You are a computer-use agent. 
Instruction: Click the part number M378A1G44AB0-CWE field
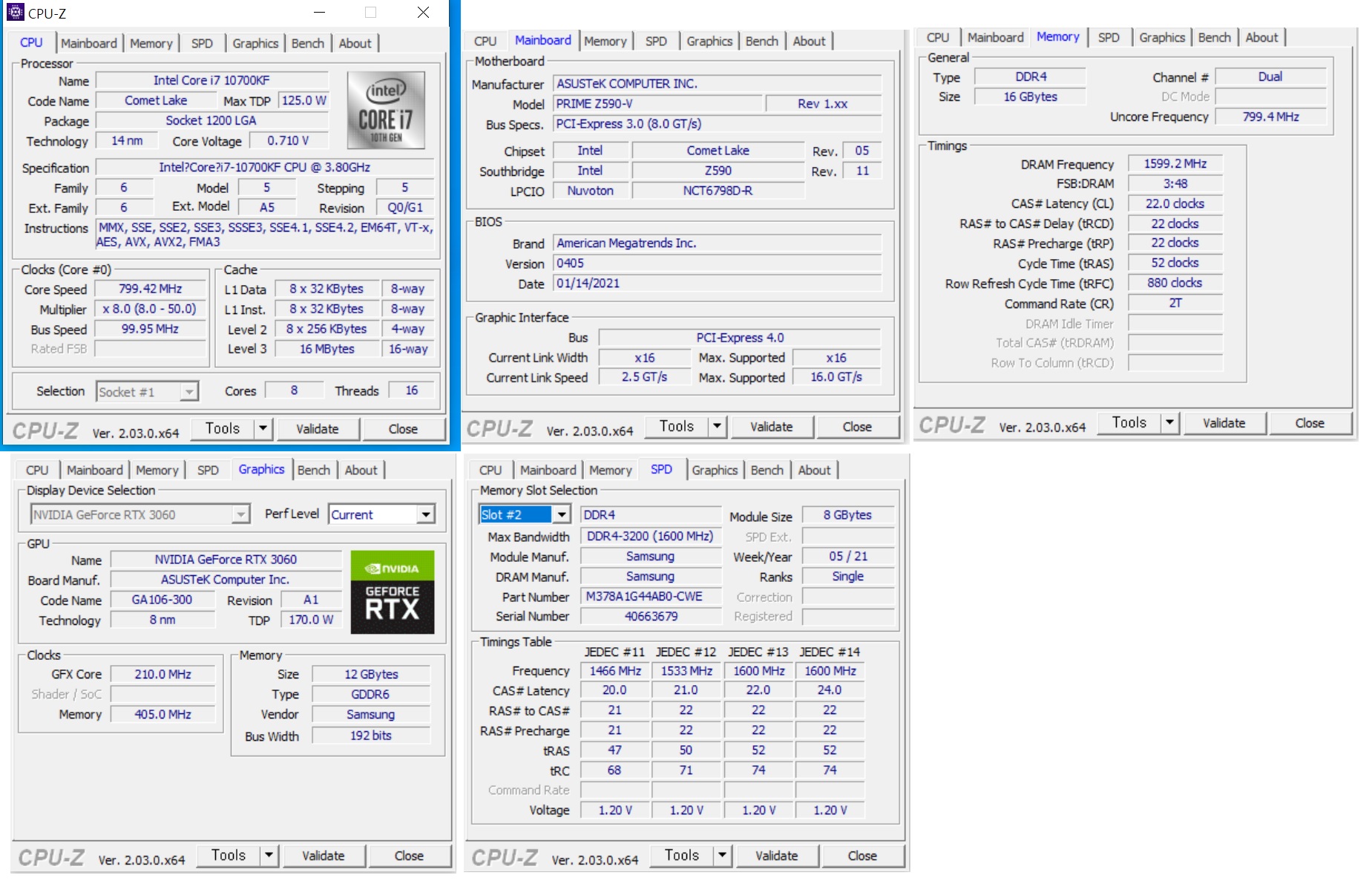651,596
